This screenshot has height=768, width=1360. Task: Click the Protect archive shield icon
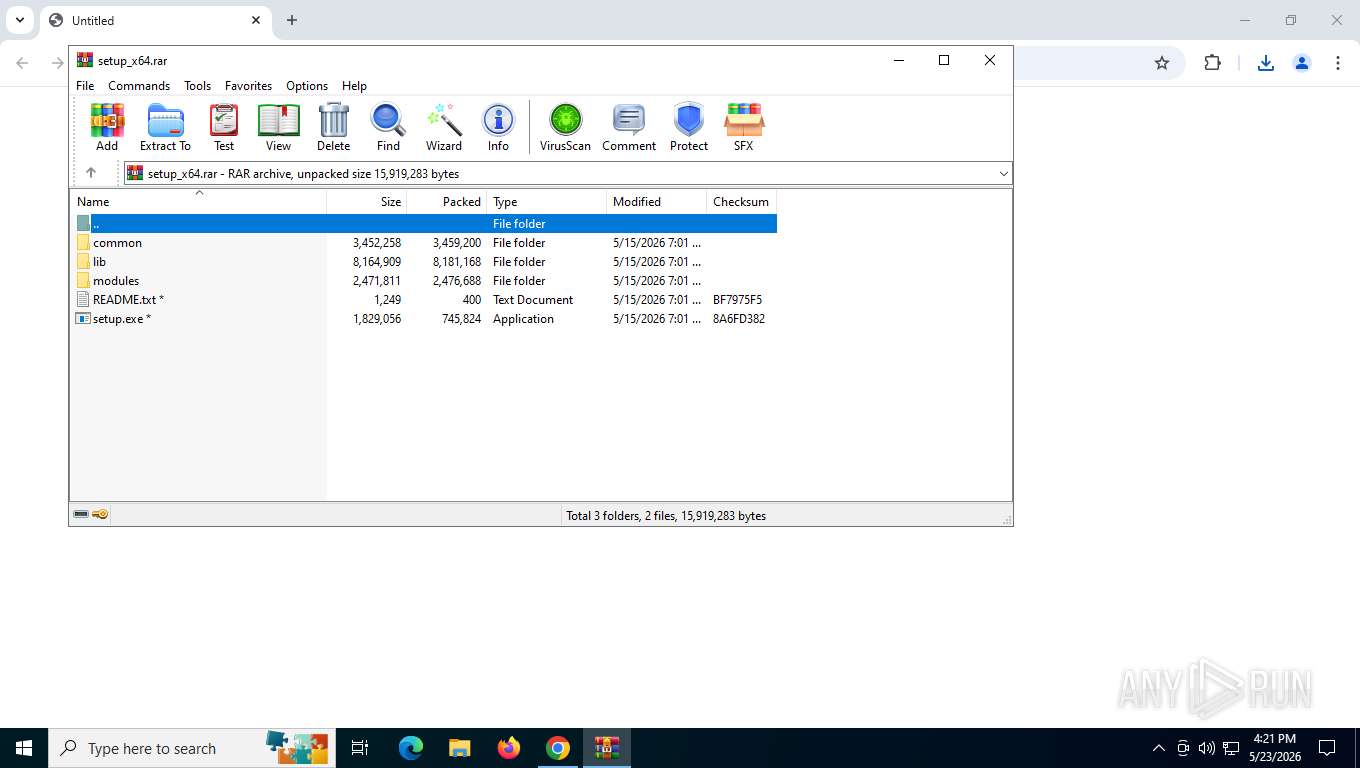click(x=689, y=127)
